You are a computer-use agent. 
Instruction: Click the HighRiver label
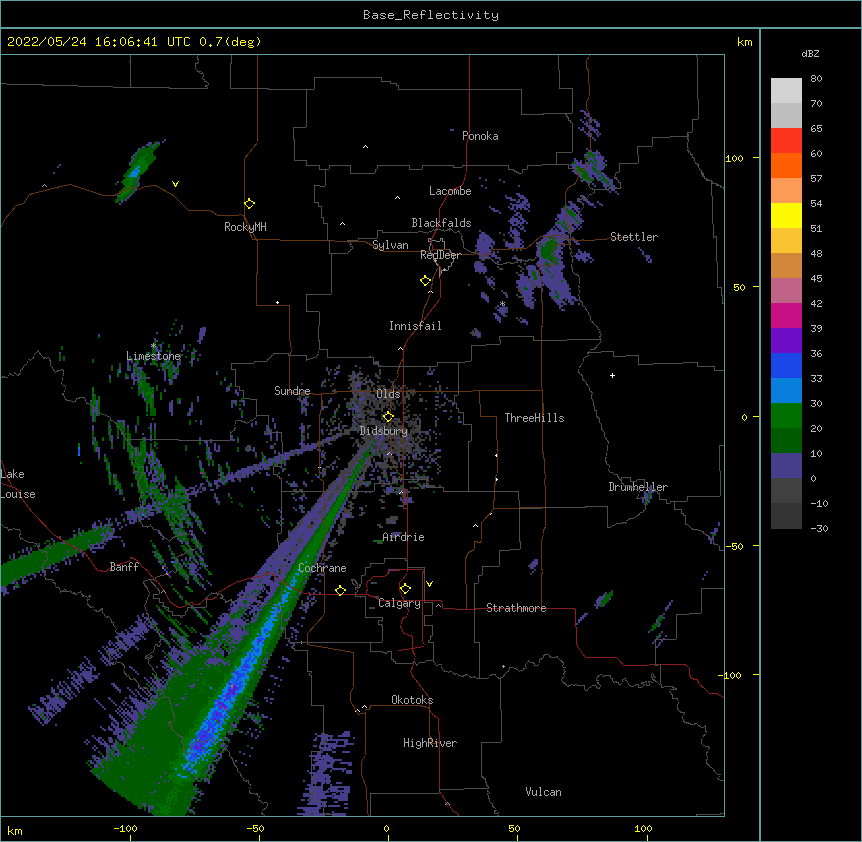coord(430,743)
